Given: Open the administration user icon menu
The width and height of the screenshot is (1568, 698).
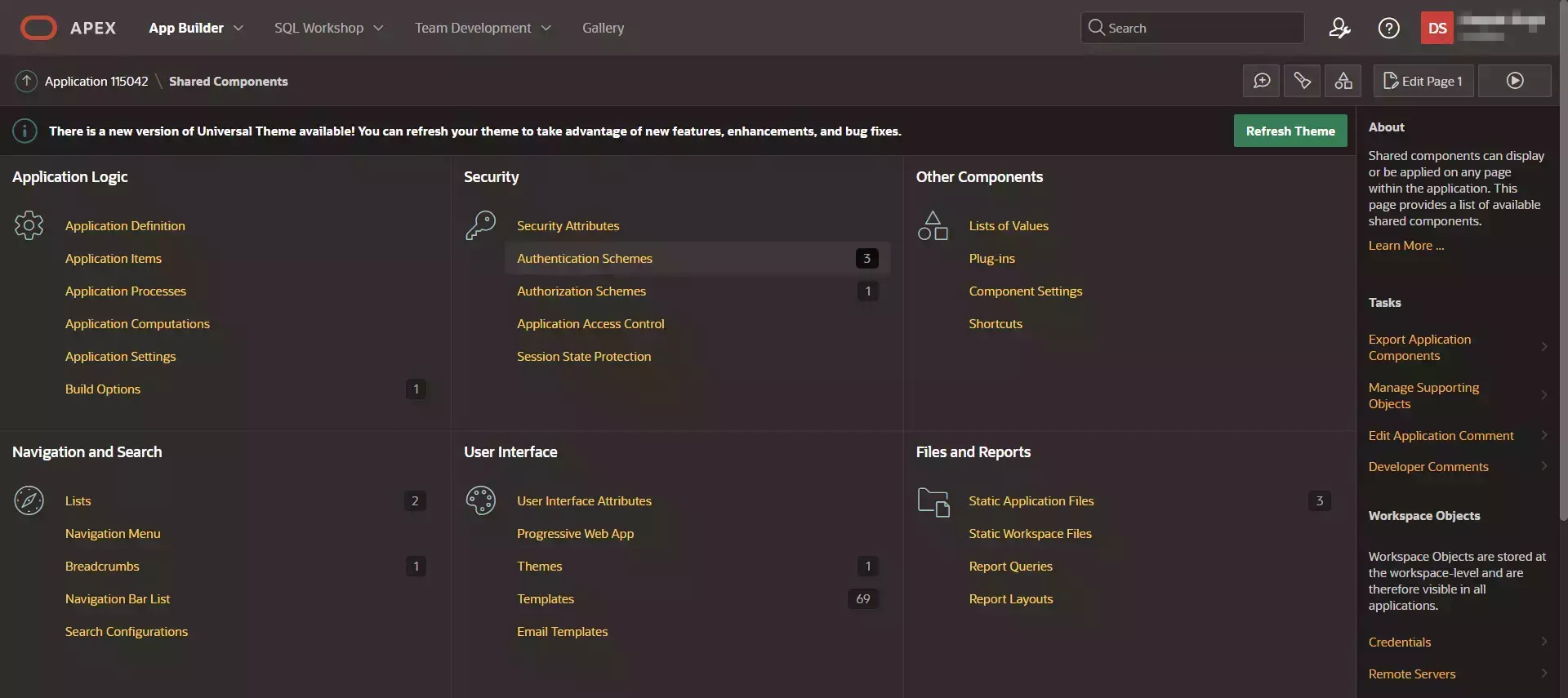Looking at the screenshot, I should (x=1339, y=28).
